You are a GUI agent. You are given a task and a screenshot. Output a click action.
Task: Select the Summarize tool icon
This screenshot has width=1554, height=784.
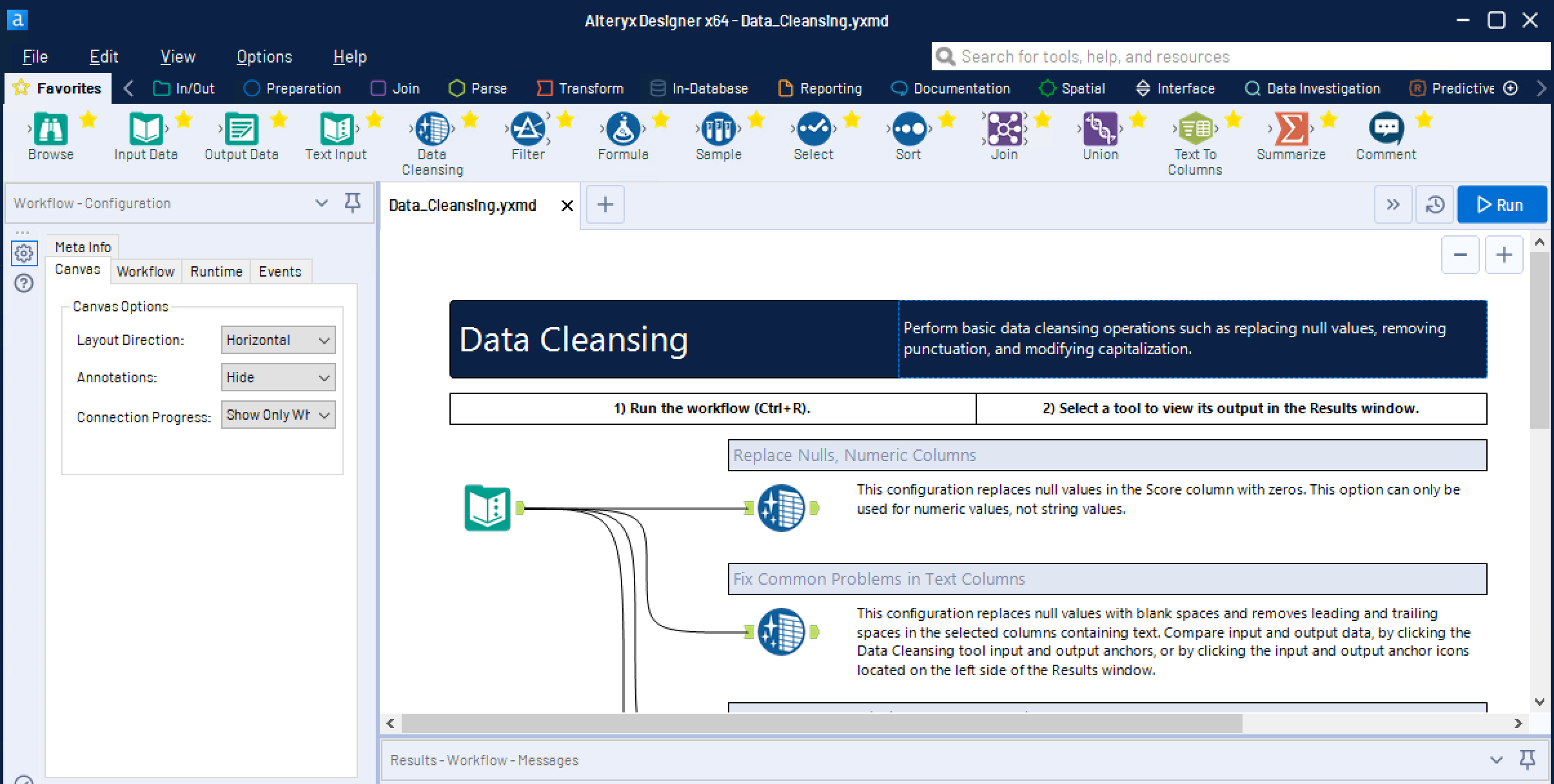pyautogui.click(x=1291, y=129)
